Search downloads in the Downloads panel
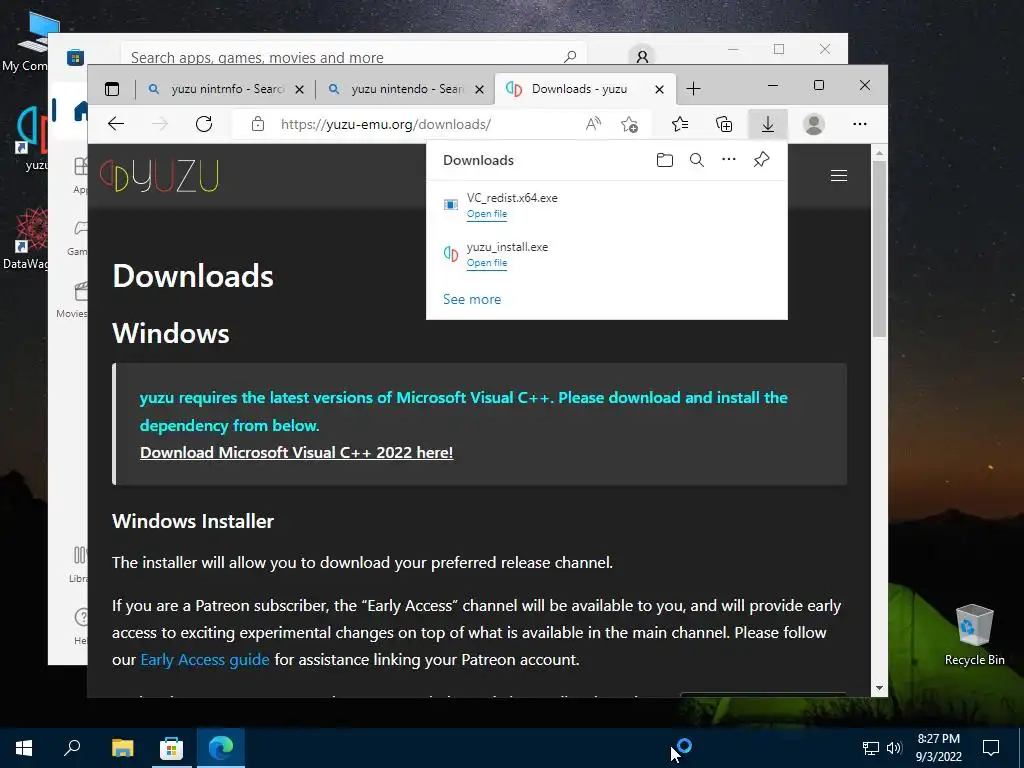The width and height of the screenshot is (1024, 768). click(x=697, y=160)
